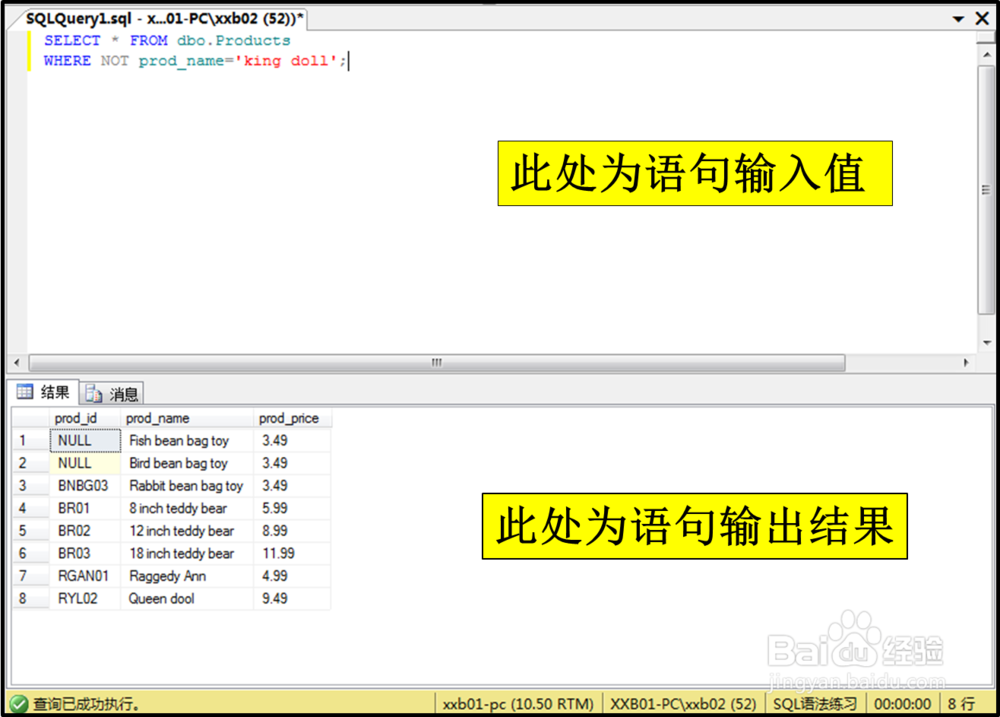Open the document window dropdown arrow
The width and height of the screenshot is (1000, 717).
(x=958, y=18)
